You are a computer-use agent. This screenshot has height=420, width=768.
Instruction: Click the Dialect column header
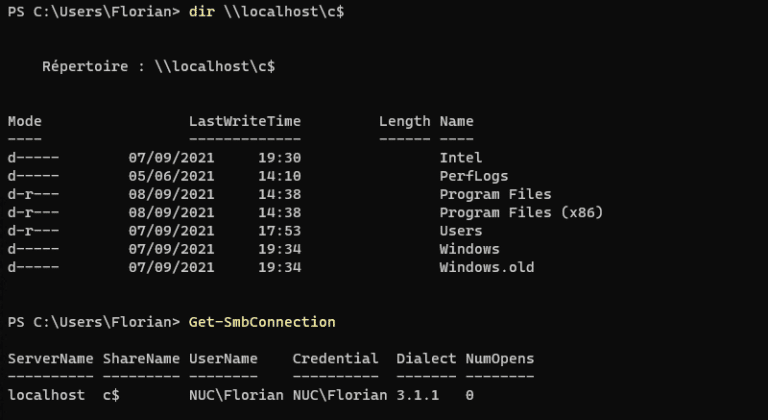[426, 358]
